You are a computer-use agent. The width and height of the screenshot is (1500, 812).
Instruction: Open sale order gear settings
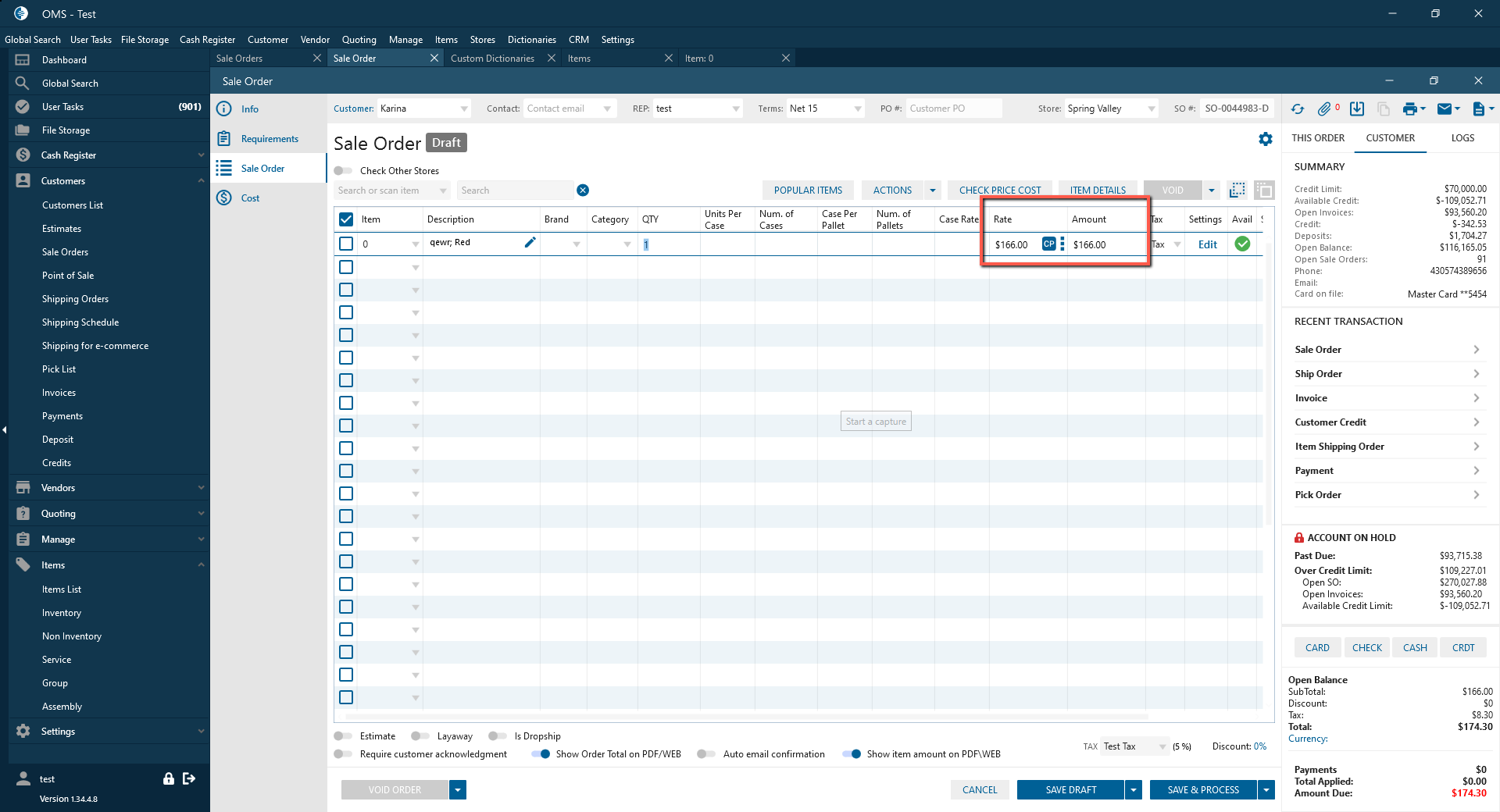[x=1266, y=139]
